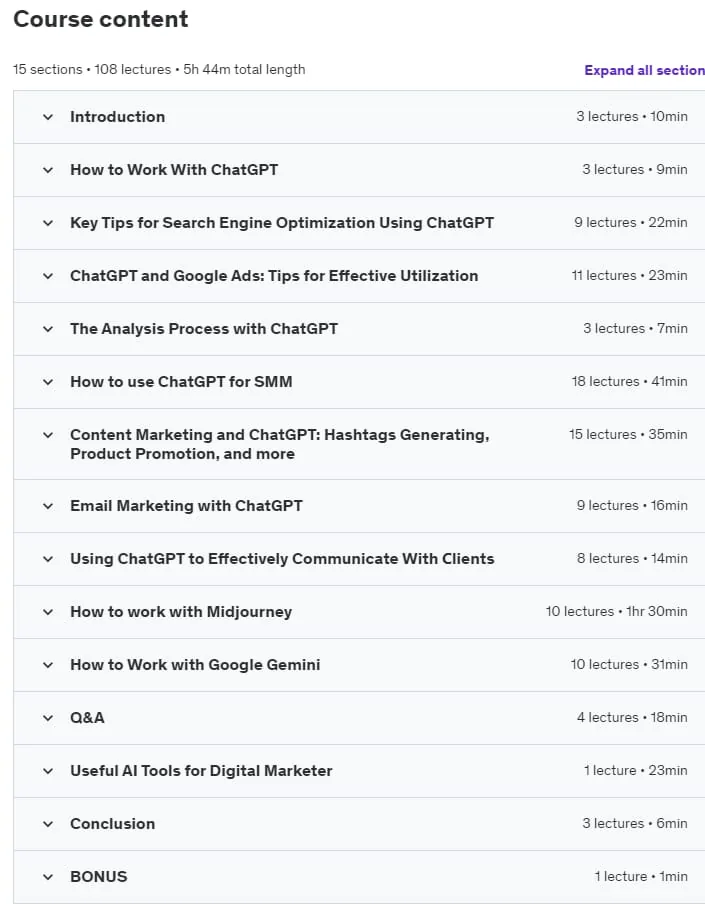Open Content Marketing and ChatGPT section chevron

48,435
